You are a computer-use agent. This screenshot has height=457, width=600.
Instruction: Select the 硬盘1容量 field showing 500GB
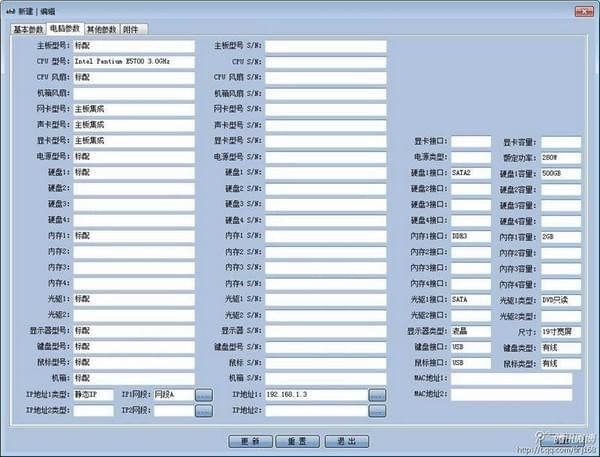(561, 173)
